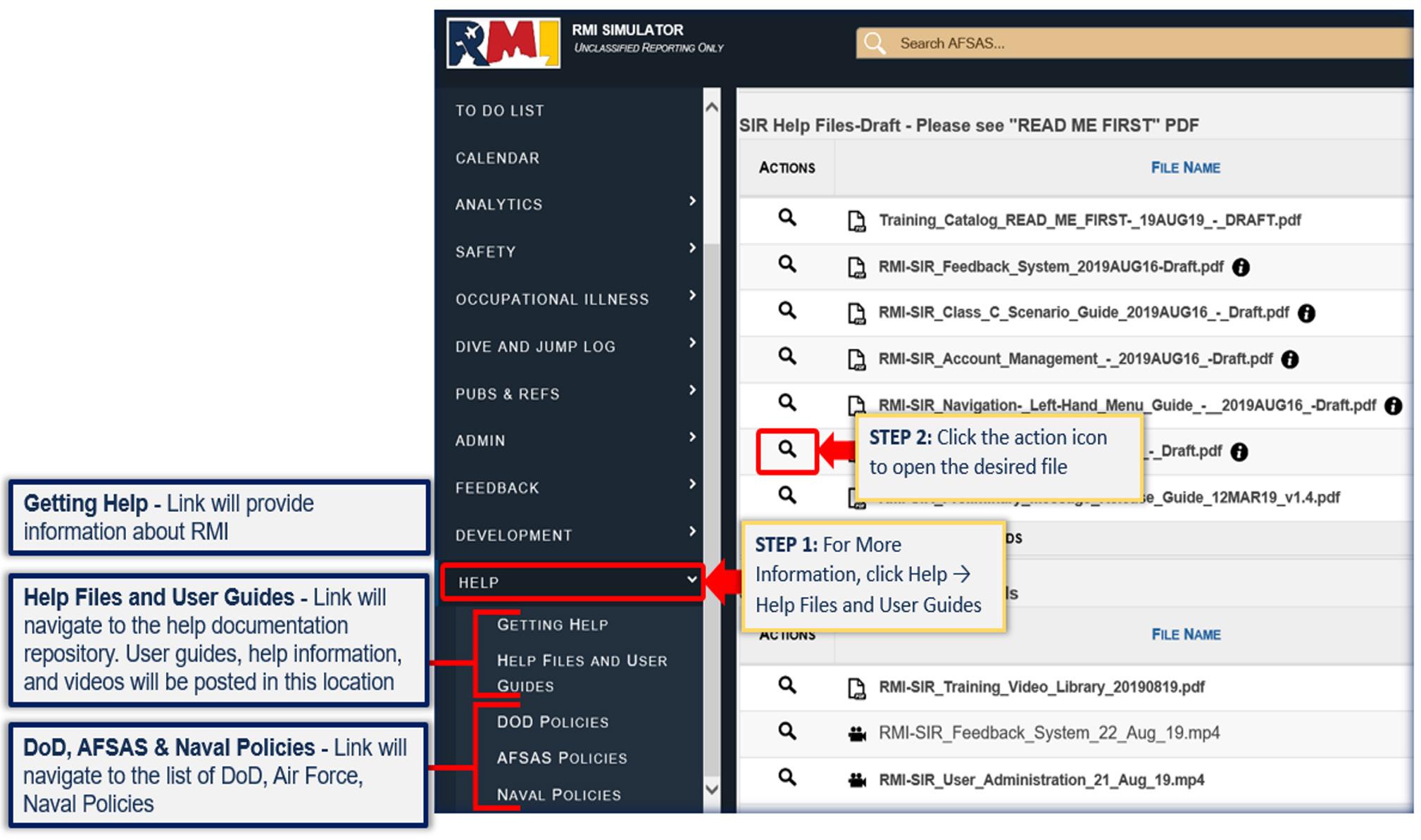Click PDF file icon beside Class_C_Scenario_Guide
Image resolution: width=1421 pixels, height=840 pixels.
click(856, 313)
